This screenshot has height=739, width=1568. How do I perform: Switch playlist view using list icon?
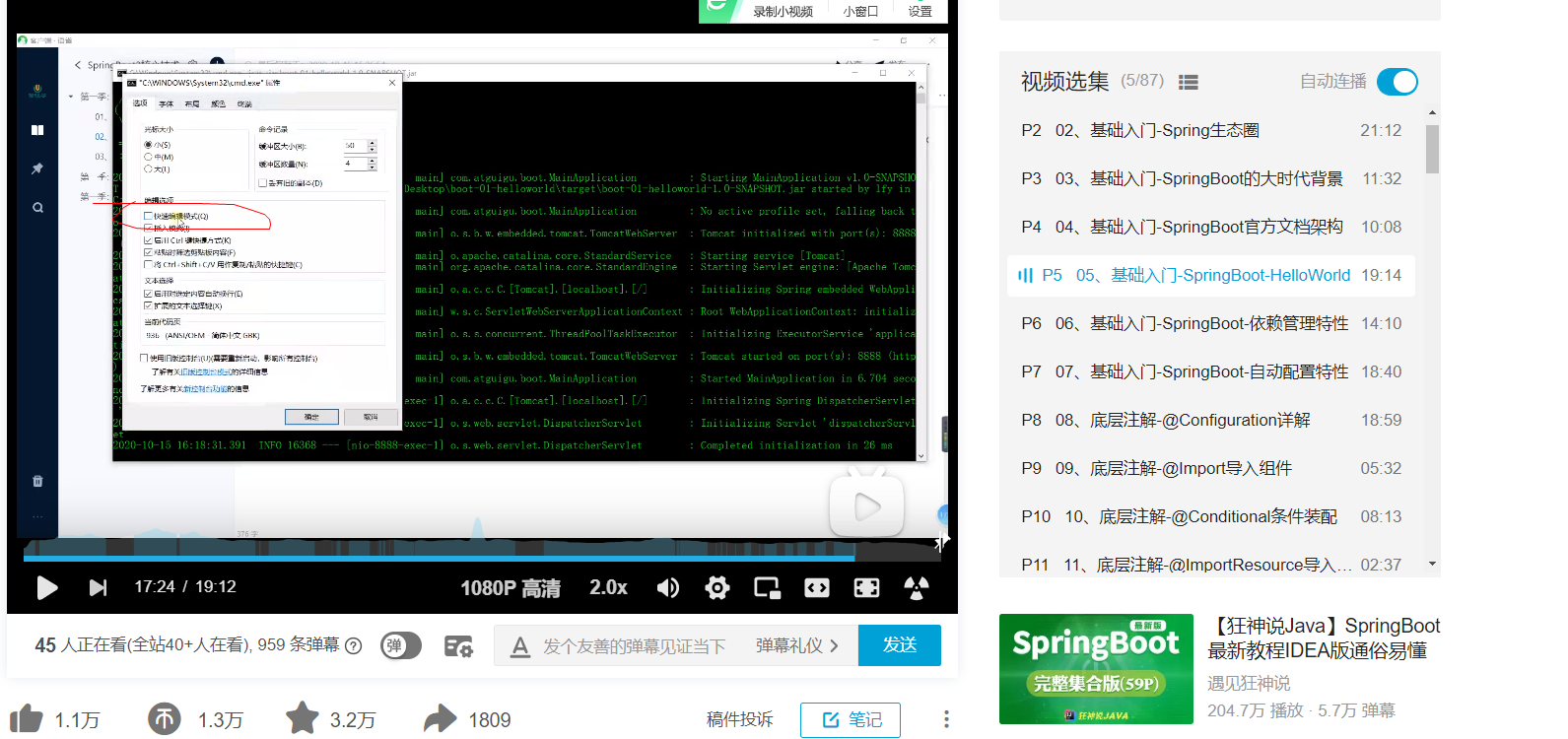[x=1189, y=83]
